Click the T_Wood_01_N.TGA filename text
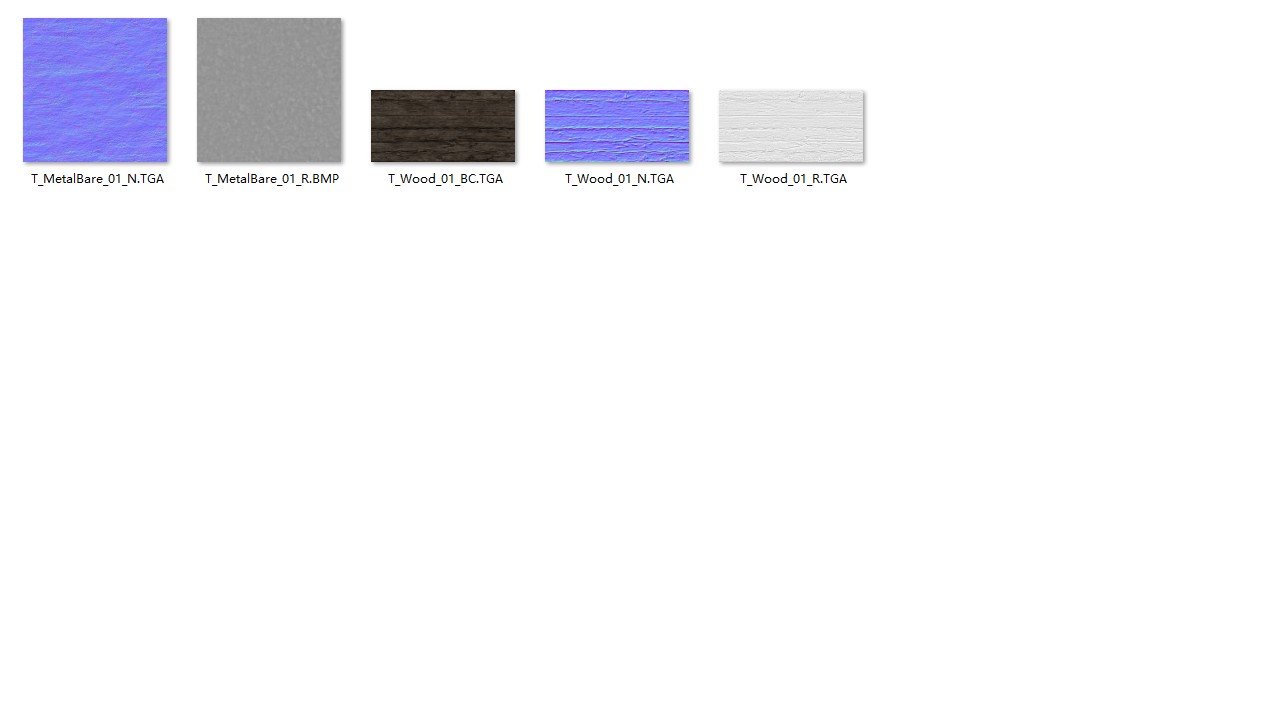This screenshot has width=1280, height=720. tap(619, 179)
